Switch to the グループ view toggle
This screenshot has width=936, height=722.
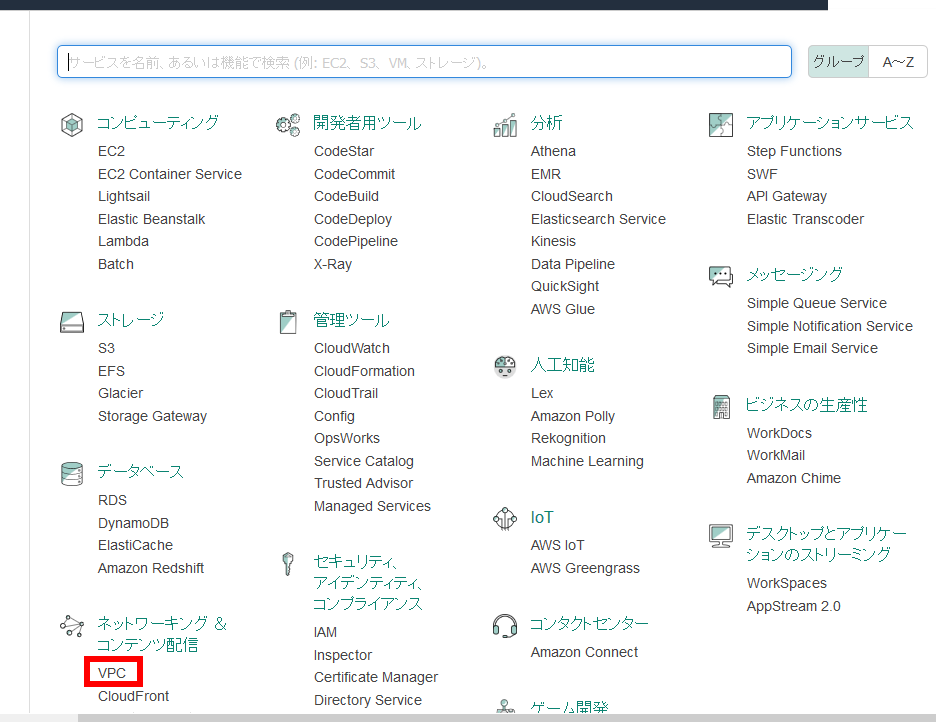tap(839, 61)
